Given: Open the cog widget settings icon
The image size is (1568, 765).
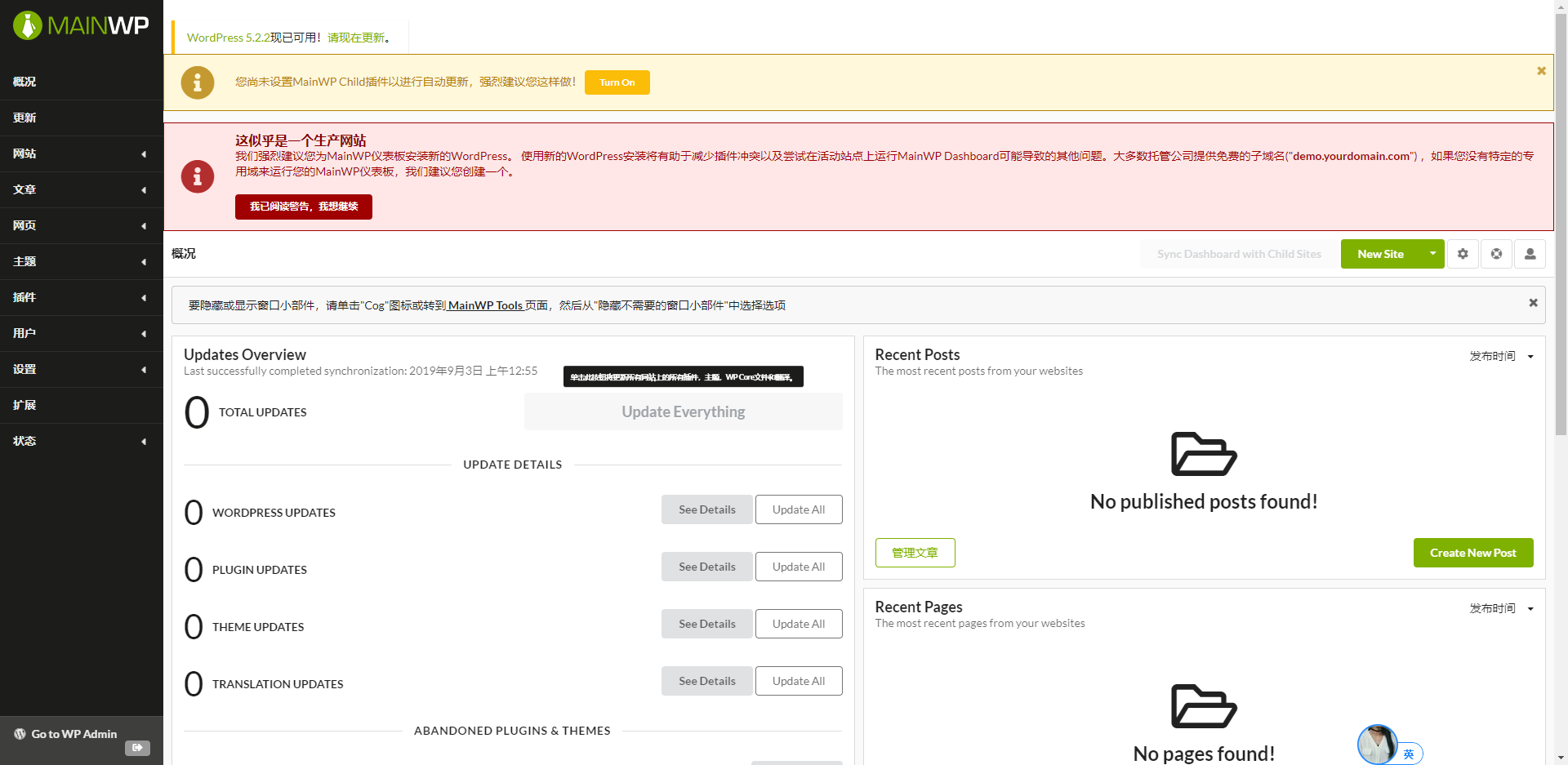Looking at the screenshot, I should point(1463,254).
